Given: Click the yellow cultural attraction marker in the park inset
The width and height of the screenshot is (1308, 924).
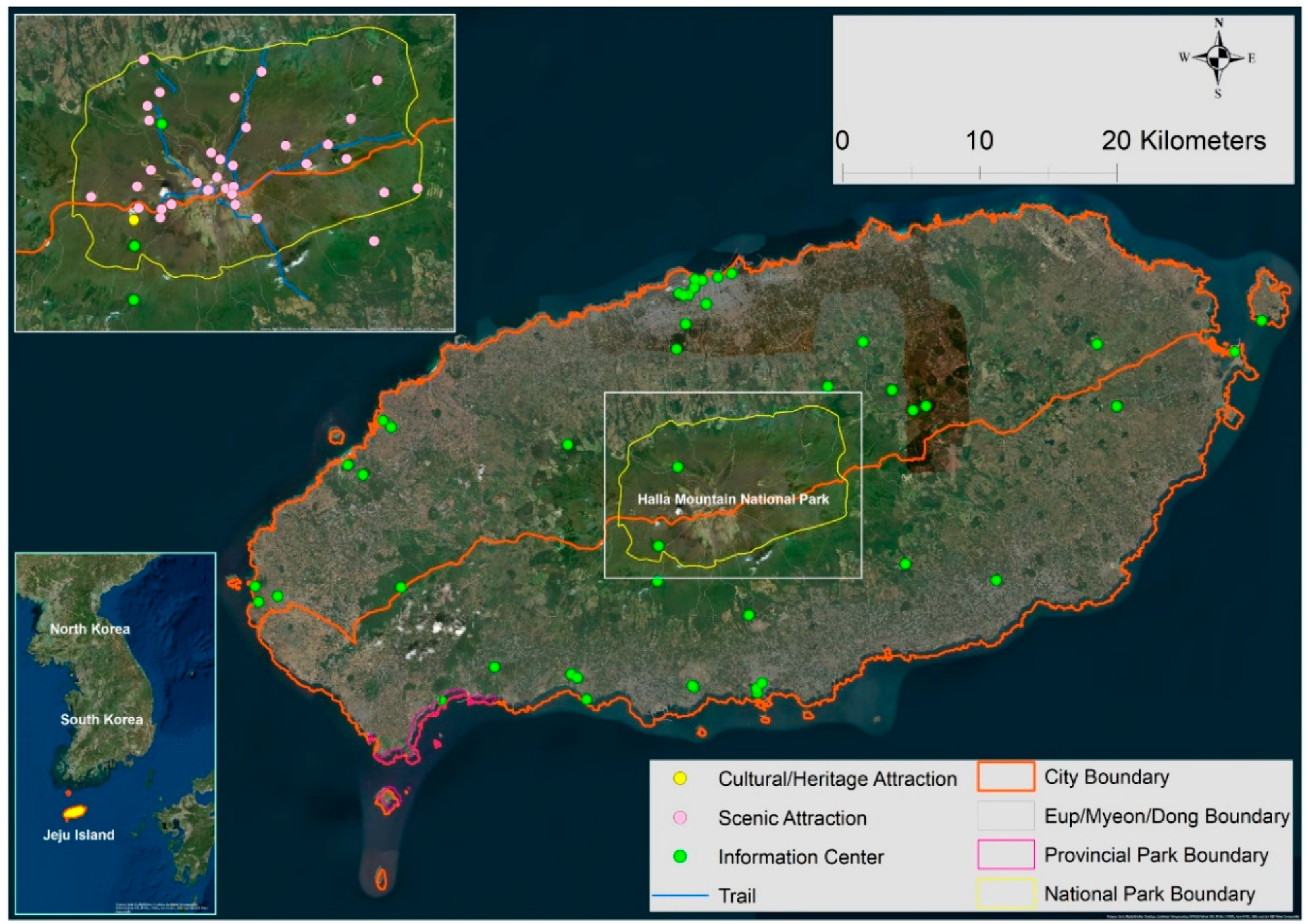Looking at the screenshot, I should pyautogui.click(x=134, y=220).
